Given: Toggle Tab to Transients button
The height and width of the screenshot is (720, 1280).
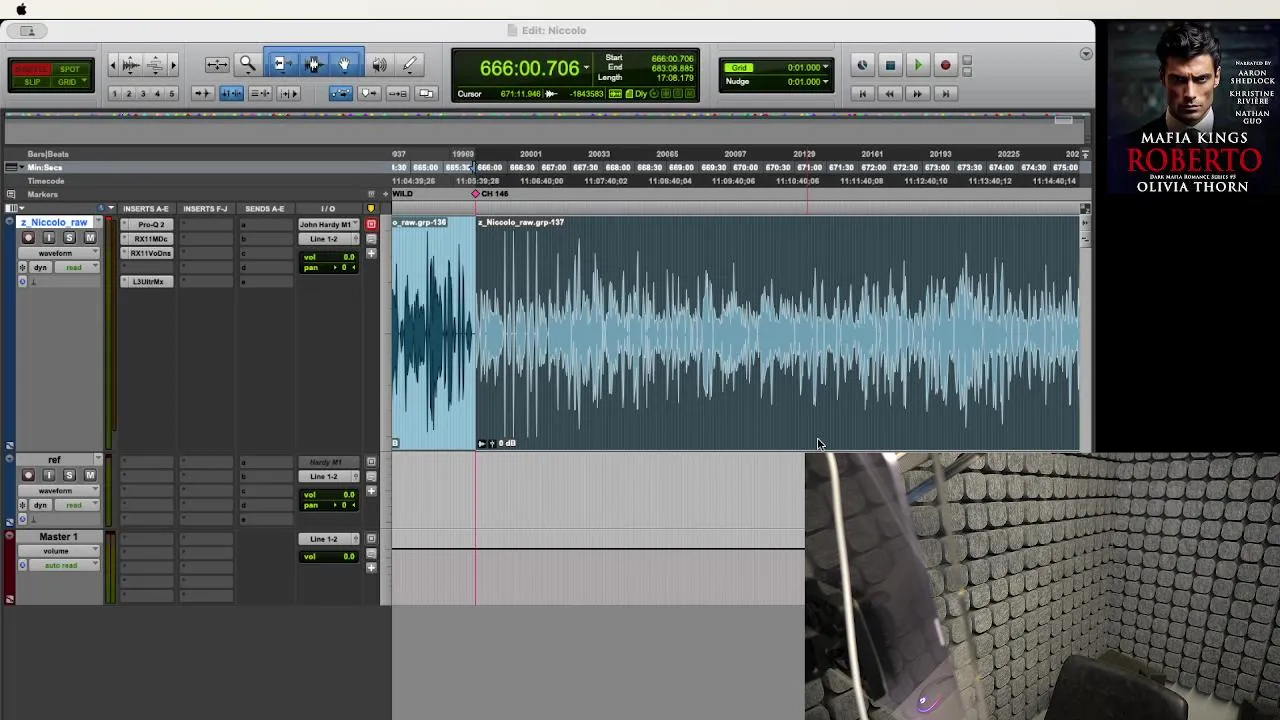Looking at the screenshot, I should (x=201, y=93).
